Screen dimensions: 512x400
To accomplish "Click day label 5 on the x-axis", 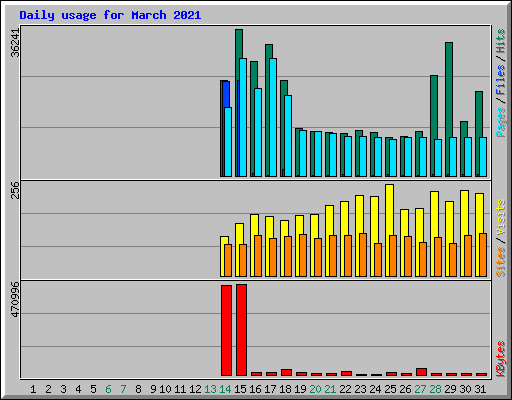I will pos(93,389).
